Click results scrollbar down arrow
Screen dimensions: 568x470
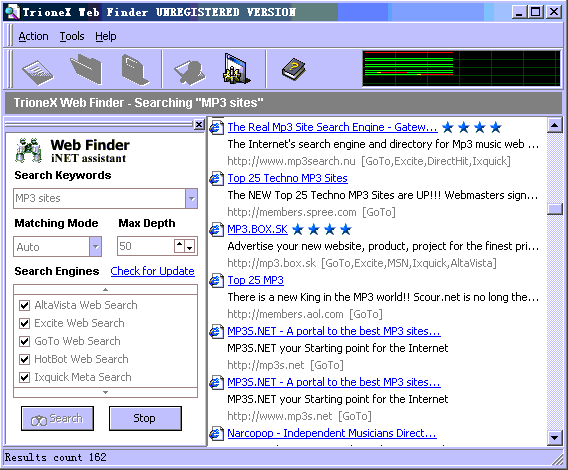[555, 438]
